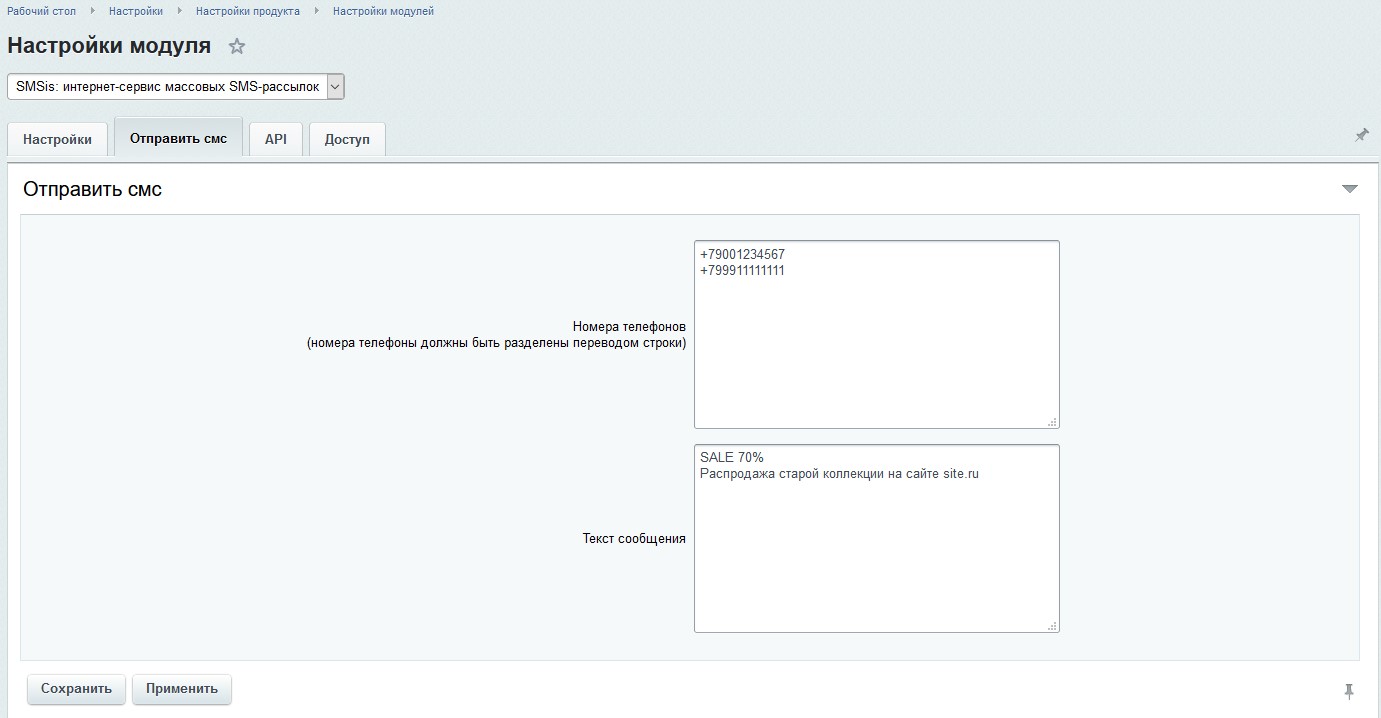Image resolution: width=1381 pixels, height=718 pixels.
Task: Collapse the Отправить смс section with the triangle
Action: pos(1349,189)
